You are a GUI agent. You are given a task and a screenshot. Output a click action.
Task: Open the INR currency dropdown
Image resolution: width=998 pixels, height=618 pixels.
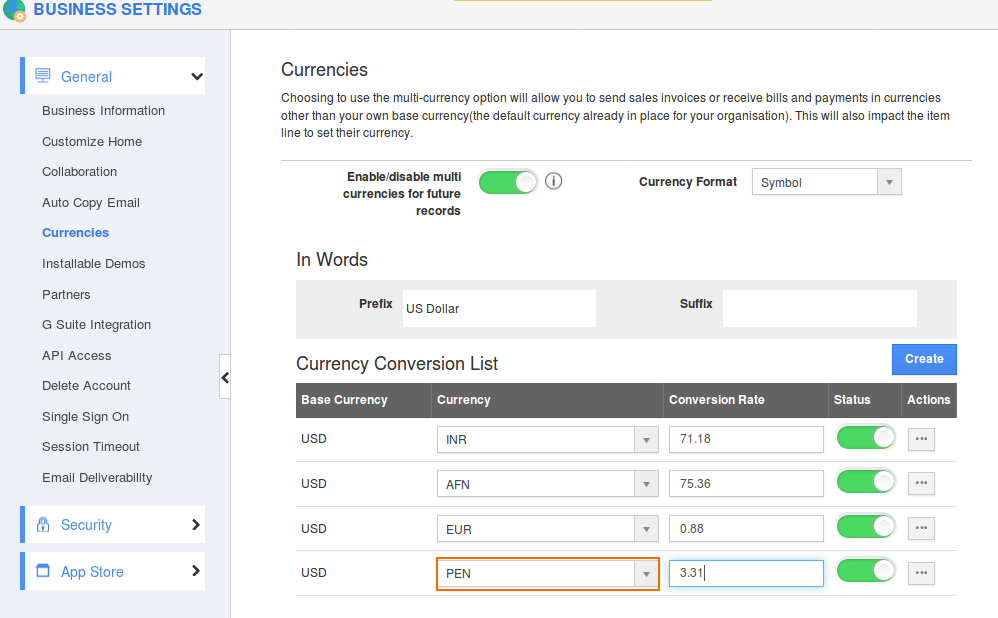(547, 440)
